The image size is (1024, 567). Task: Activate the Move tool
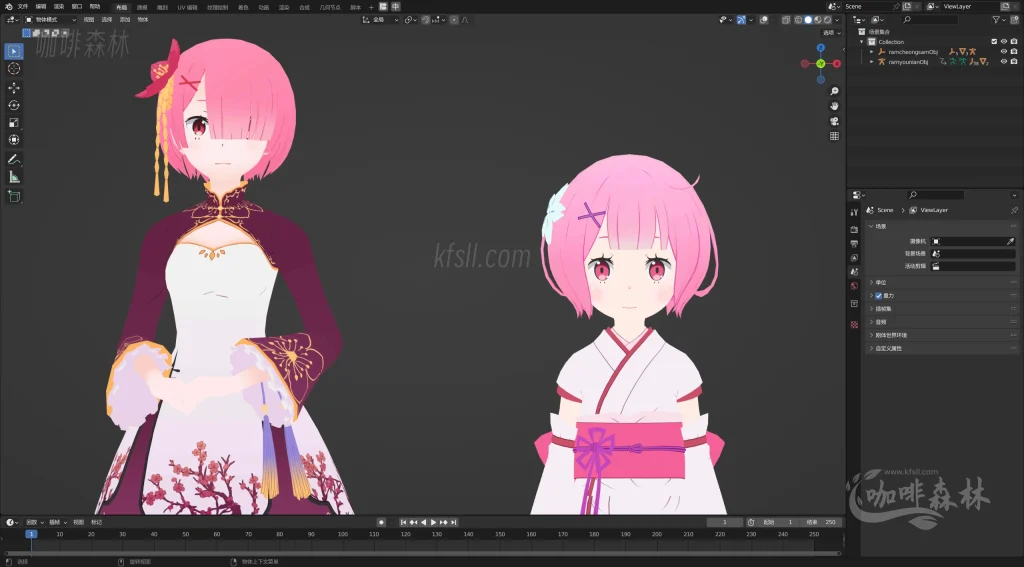pyautogui.click(x=14, y=88)
